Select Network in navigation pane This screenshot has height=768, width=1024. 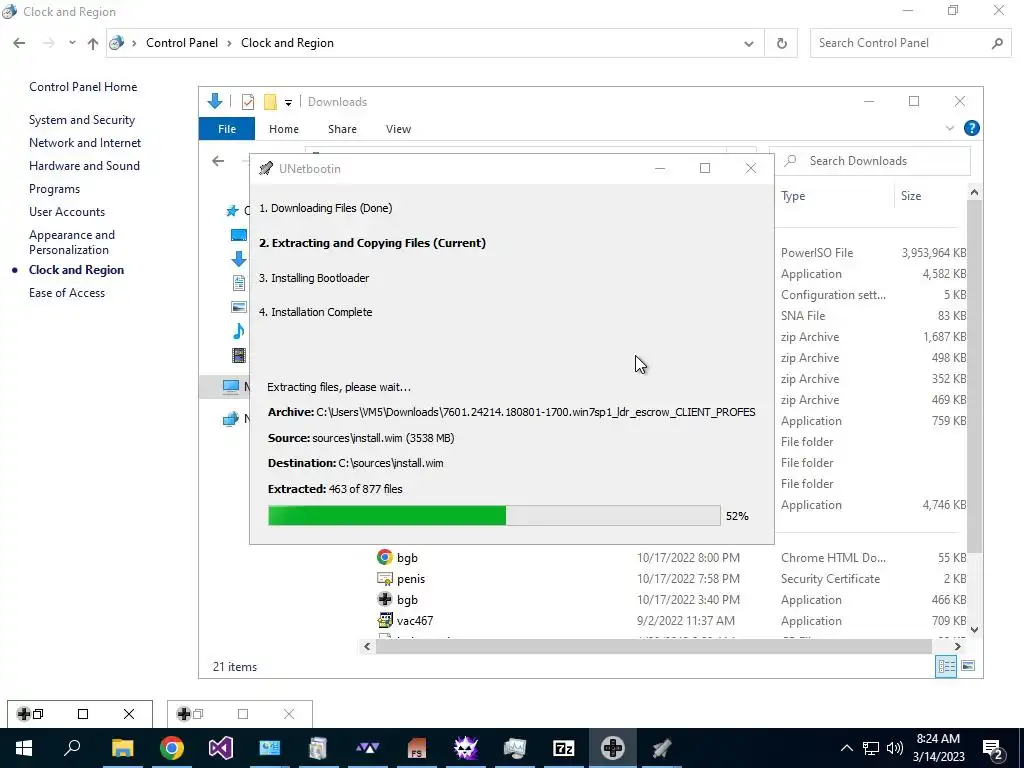[232, 418]
